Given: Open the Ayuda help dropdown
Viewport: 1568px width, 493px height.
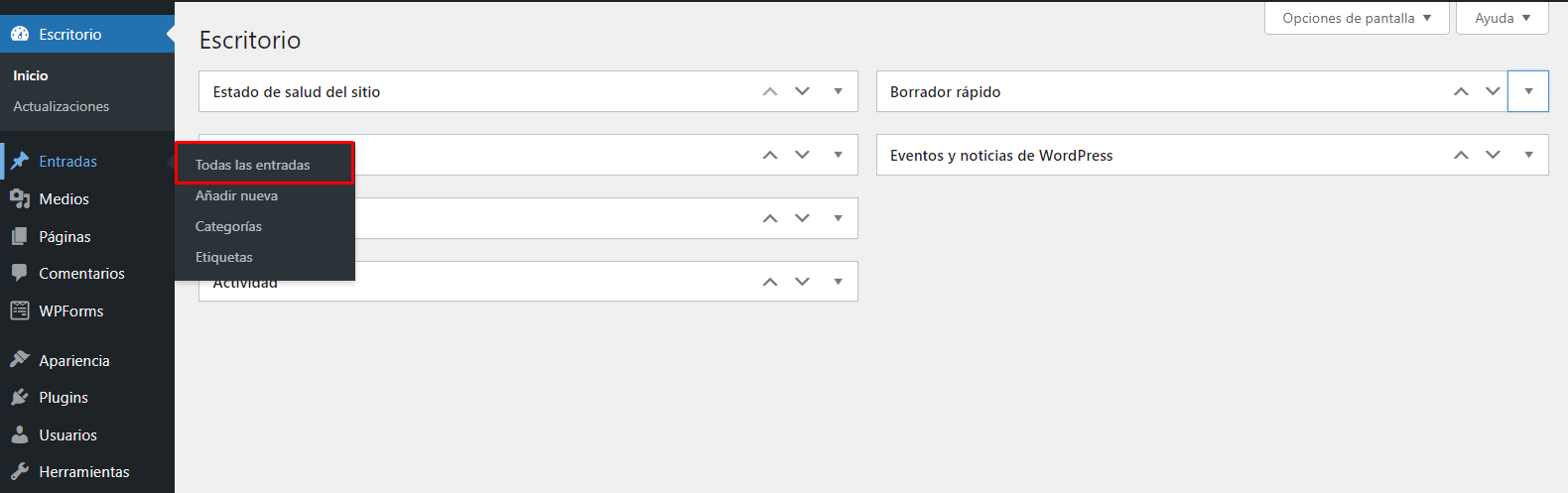Looking at the screenshot, I should click(x=1502, y=18).
